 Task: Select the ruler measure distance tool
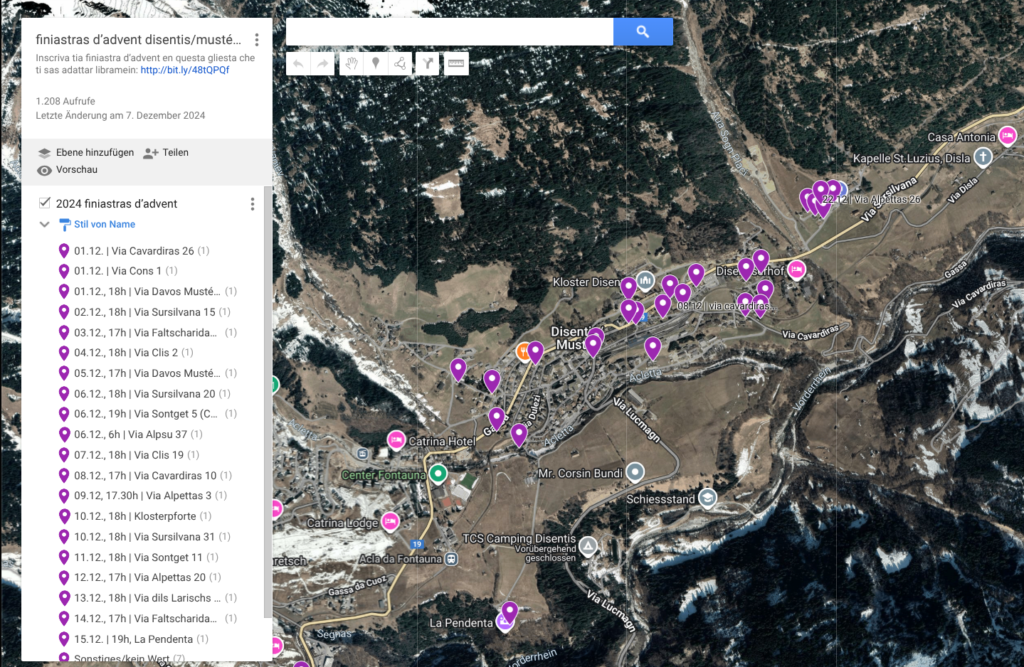(x=456, y=64)
